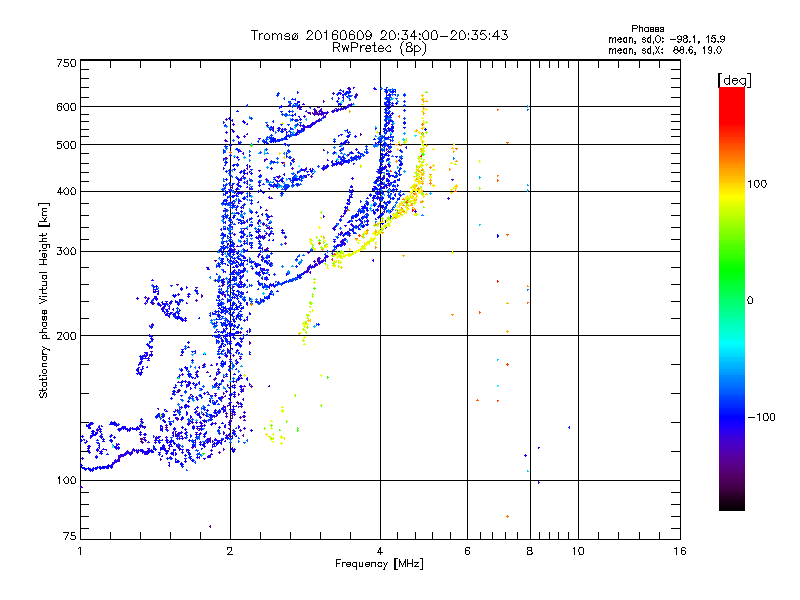
Task: Click the colorbar label '0'
Action: [x=750, y=301]
